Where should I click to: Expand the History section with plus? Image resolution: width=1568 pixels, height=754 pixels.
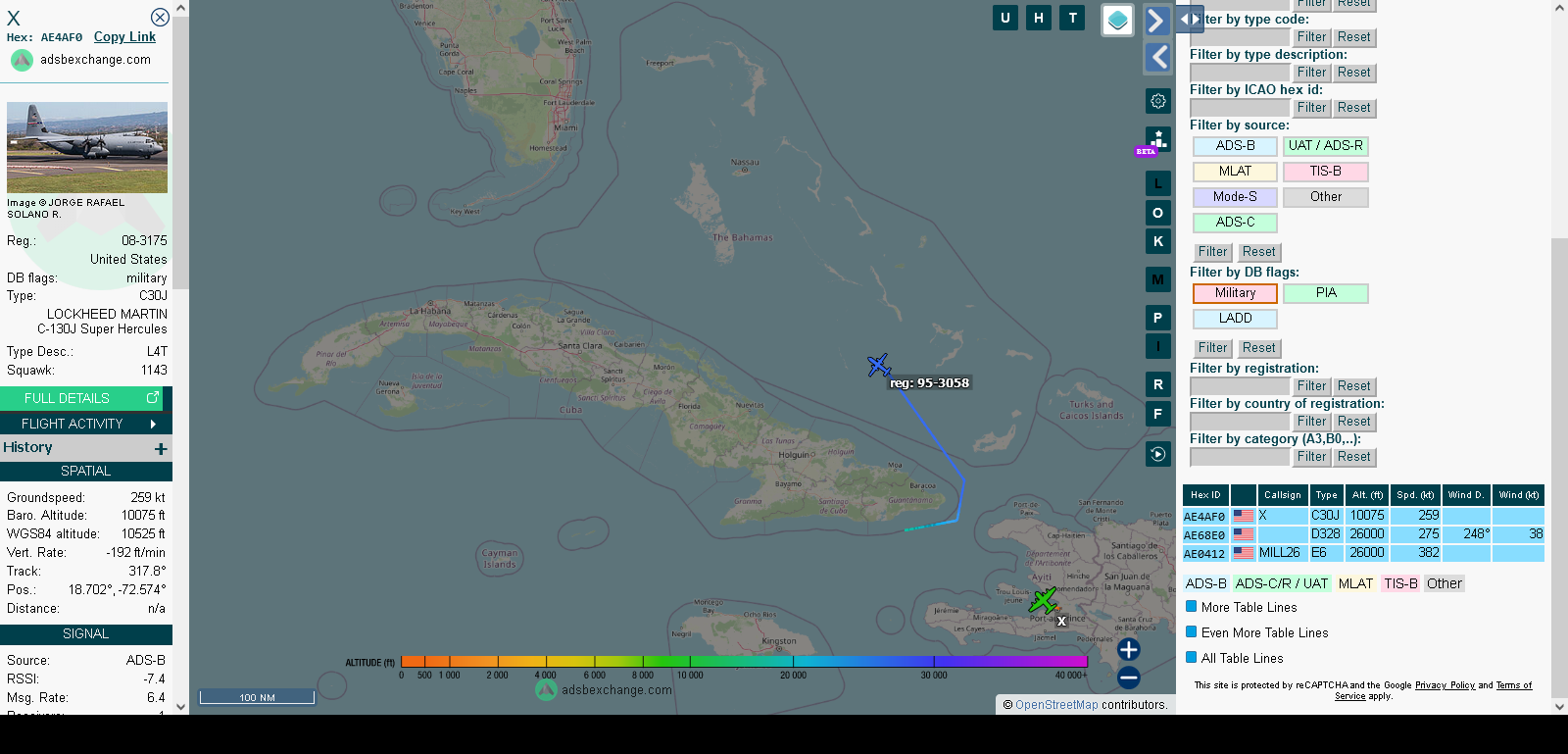click(x=161, y=448)
